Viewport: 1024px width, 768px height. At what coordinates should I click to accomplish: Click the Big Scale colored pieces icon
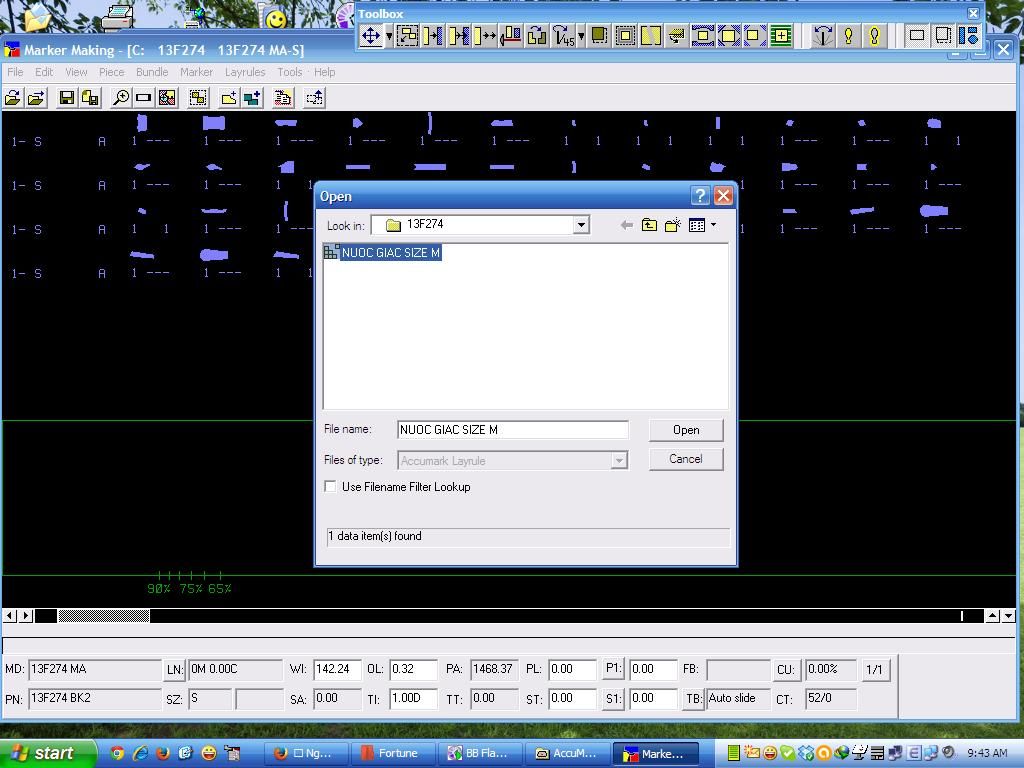click(167, 98)
